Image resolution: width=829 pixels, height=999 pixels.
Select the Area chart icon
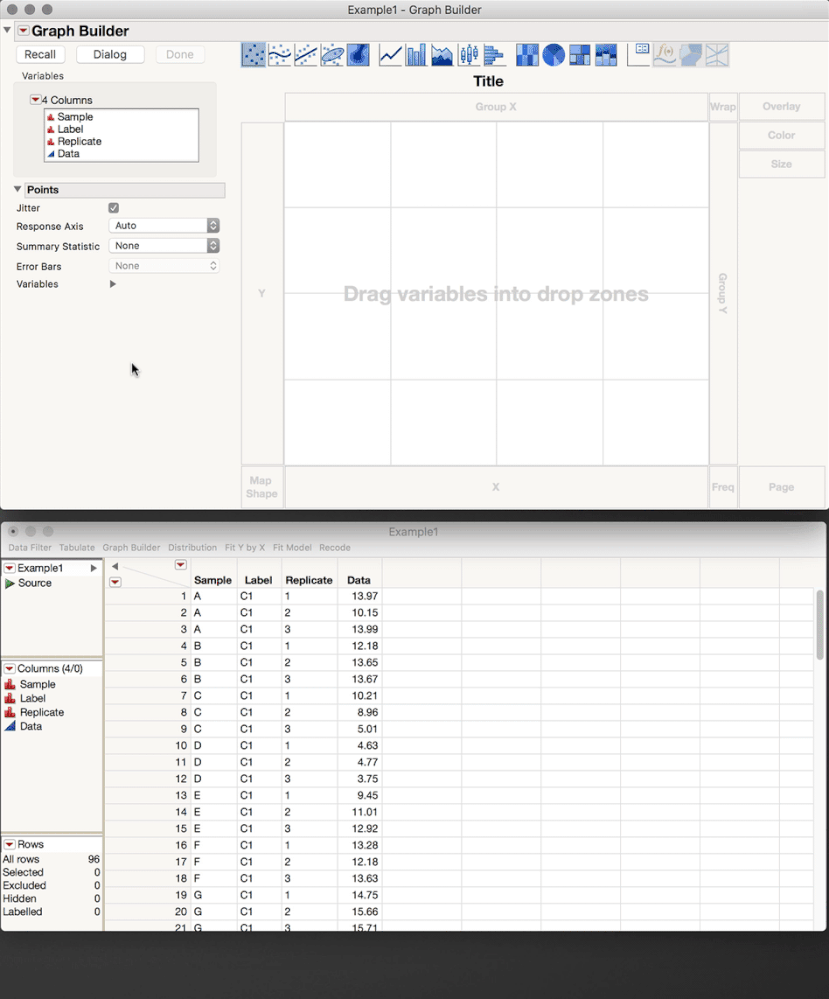point(442,55)
